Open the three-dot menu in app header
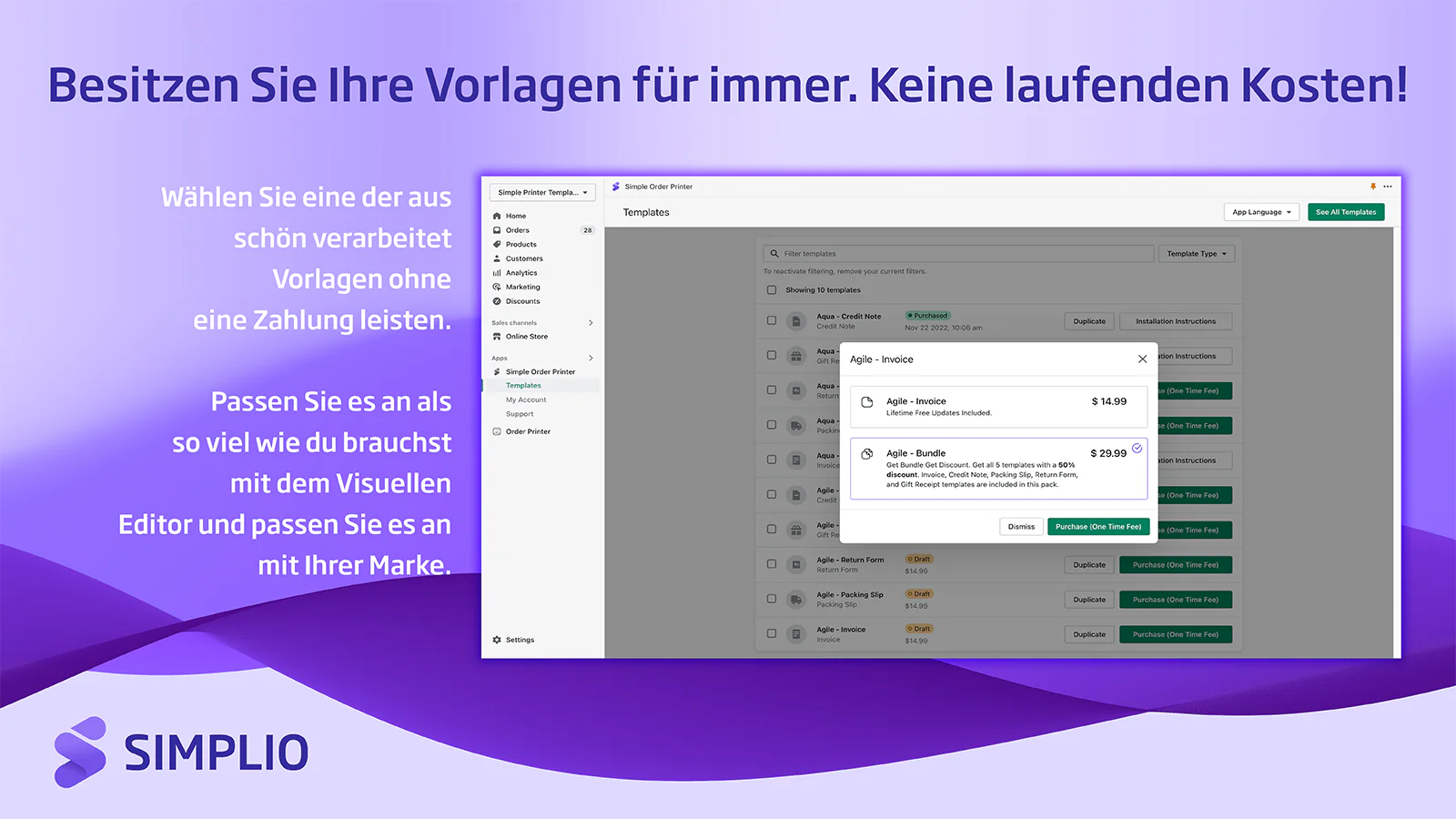This screenshot has height=819, width=1456. click(1388, 187)
